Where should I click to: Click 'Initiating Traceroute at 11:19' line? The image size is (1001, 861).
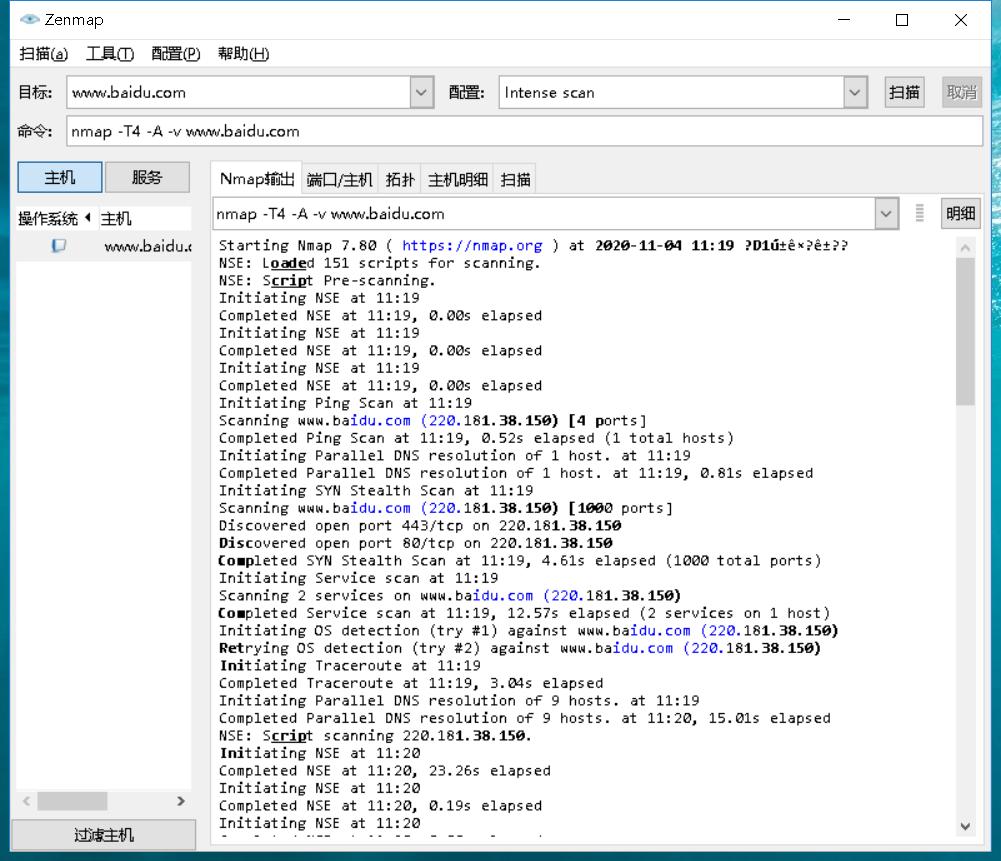[350, 666]
